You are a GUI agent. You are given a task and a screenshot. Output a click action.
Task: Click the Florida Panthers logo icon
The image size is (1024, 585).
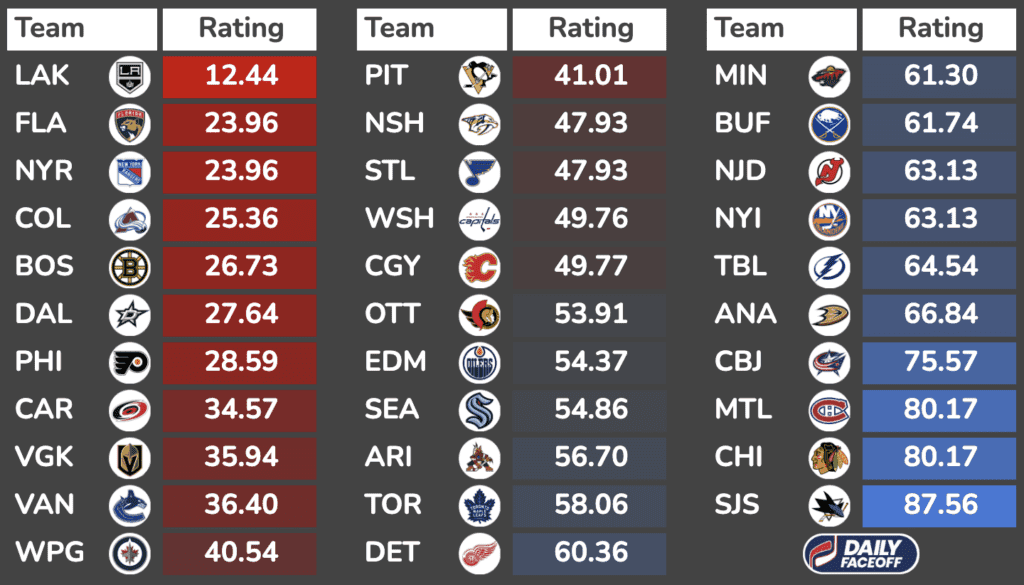click(x=130, y=124)
